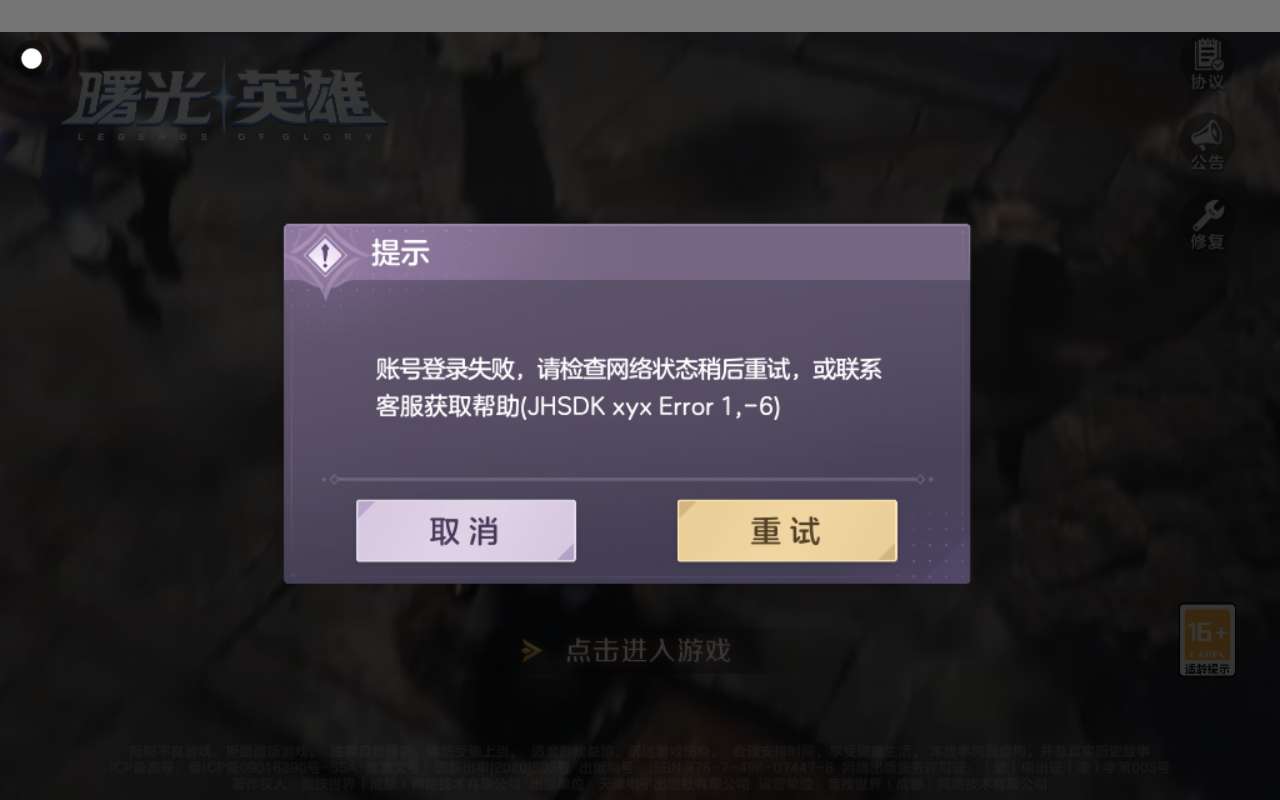Tap the 公告 label under megaphone

pyautogui.click(x=1207, y=162)
